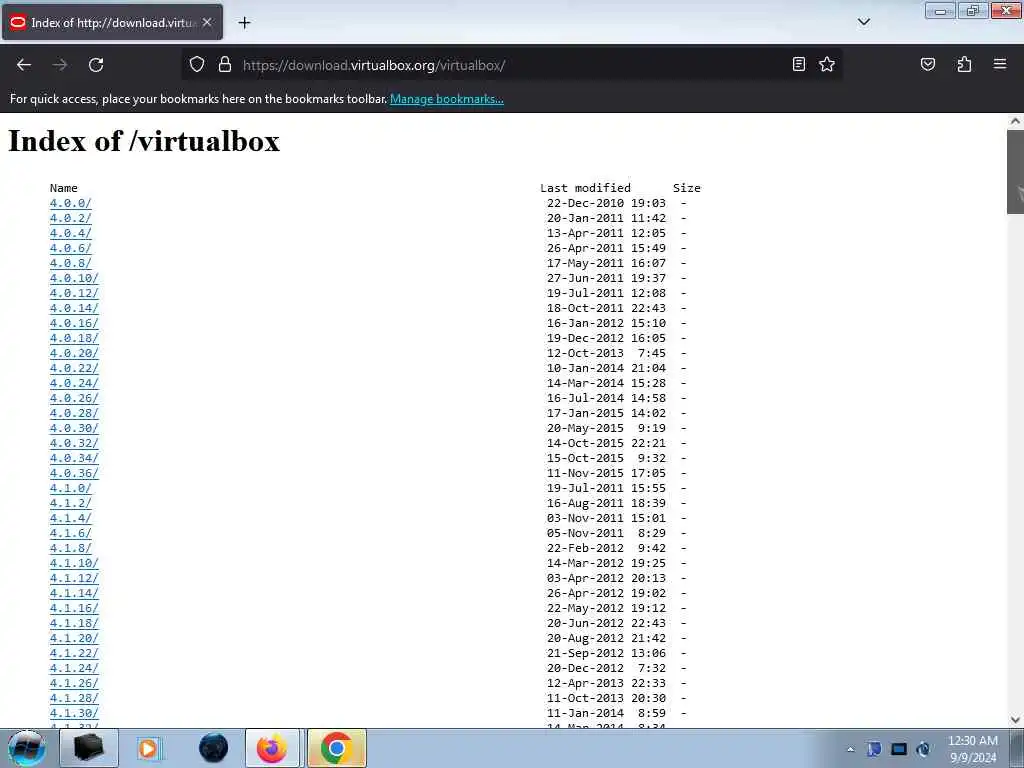Open the 4.1.10/ directory link
Viewport: 1024px width, 768px height.
pos(74,564)
